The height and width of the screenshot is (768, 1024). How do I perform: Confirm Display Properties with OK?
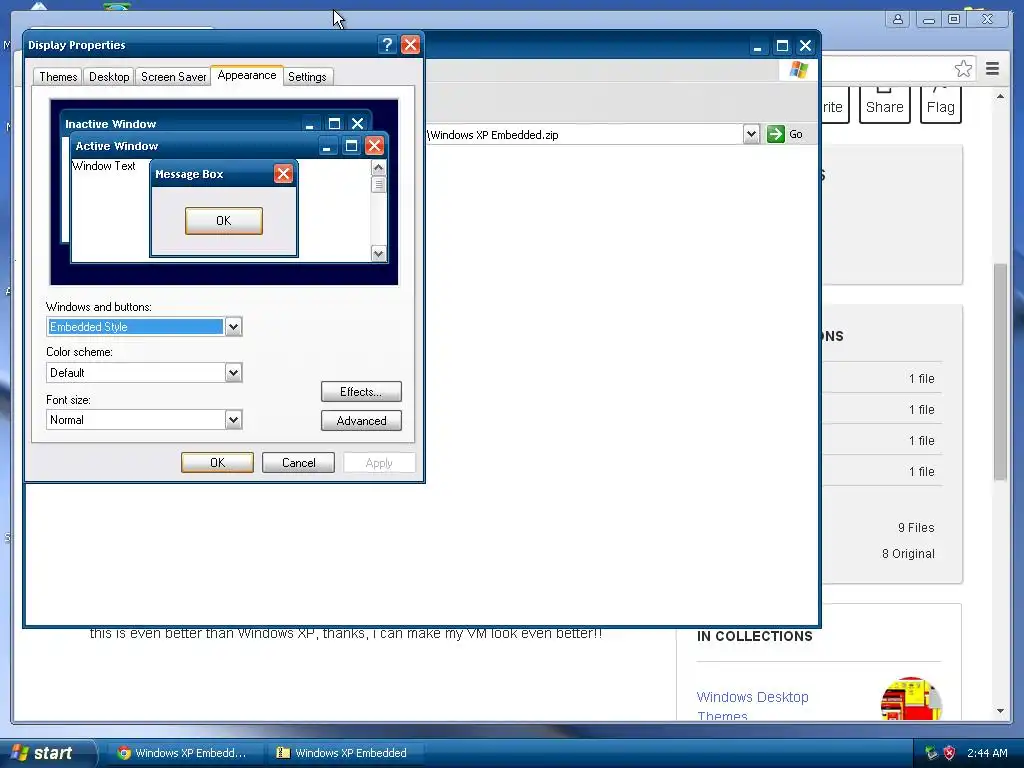click(x=217, y=463)
